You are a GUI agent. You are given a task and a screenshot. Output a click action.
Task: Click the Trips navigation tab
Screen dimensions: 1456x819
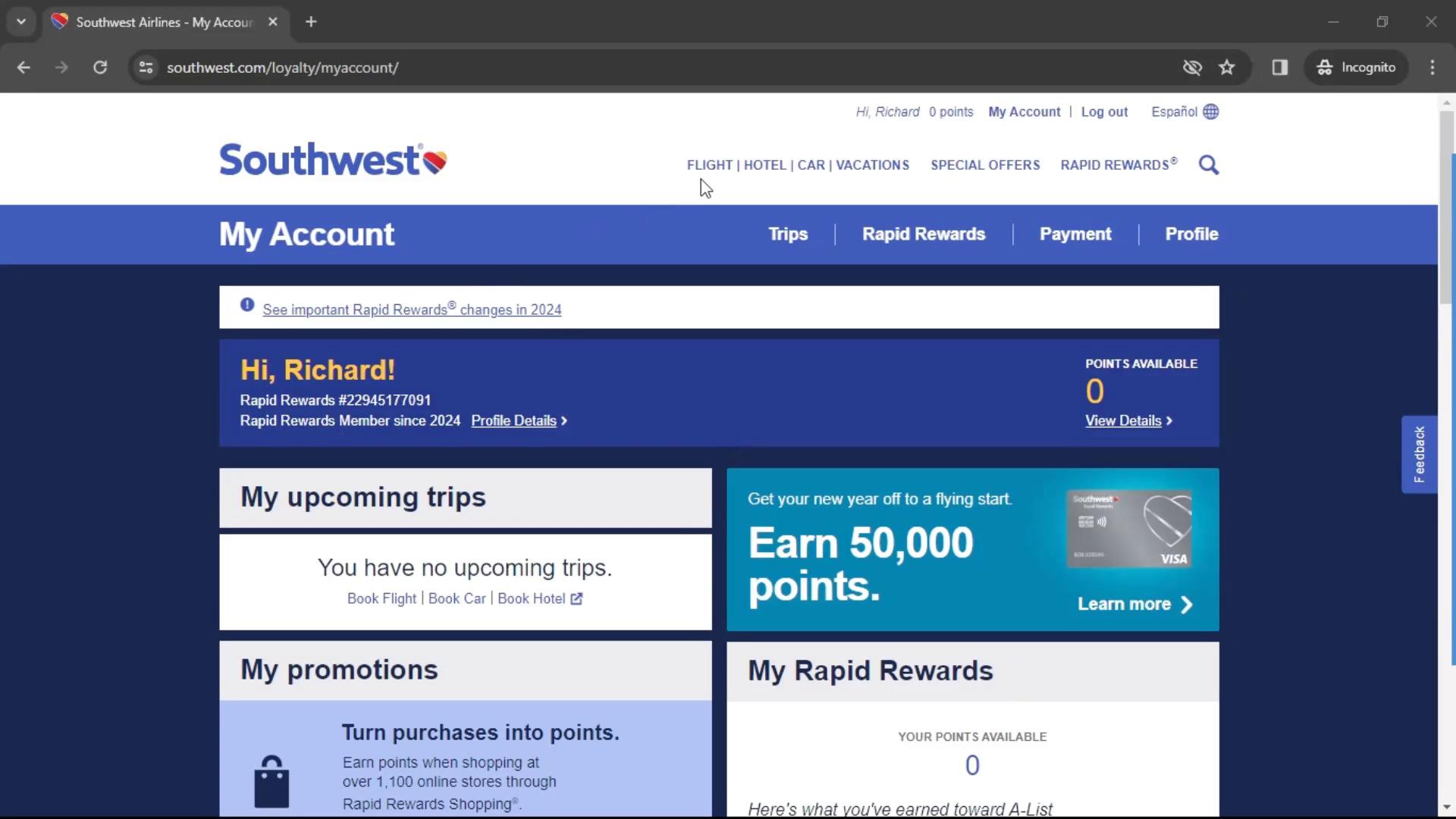788,234
